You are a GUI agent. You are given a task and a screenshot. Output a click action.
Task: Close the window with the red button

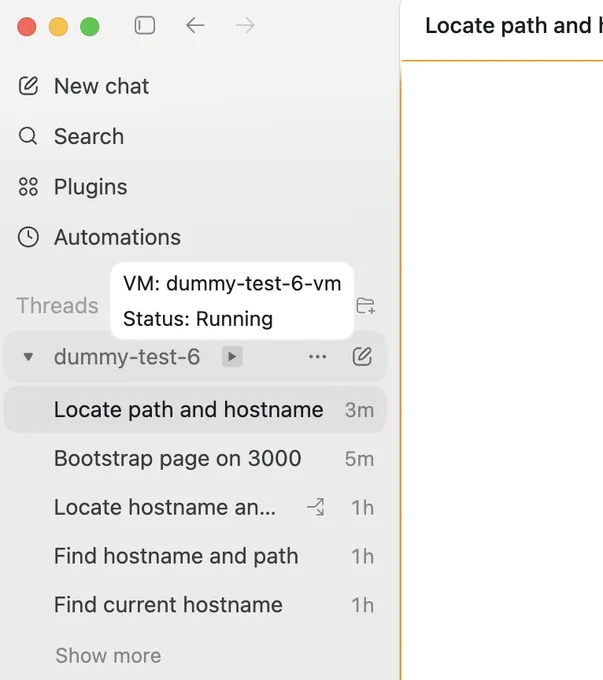27,26
